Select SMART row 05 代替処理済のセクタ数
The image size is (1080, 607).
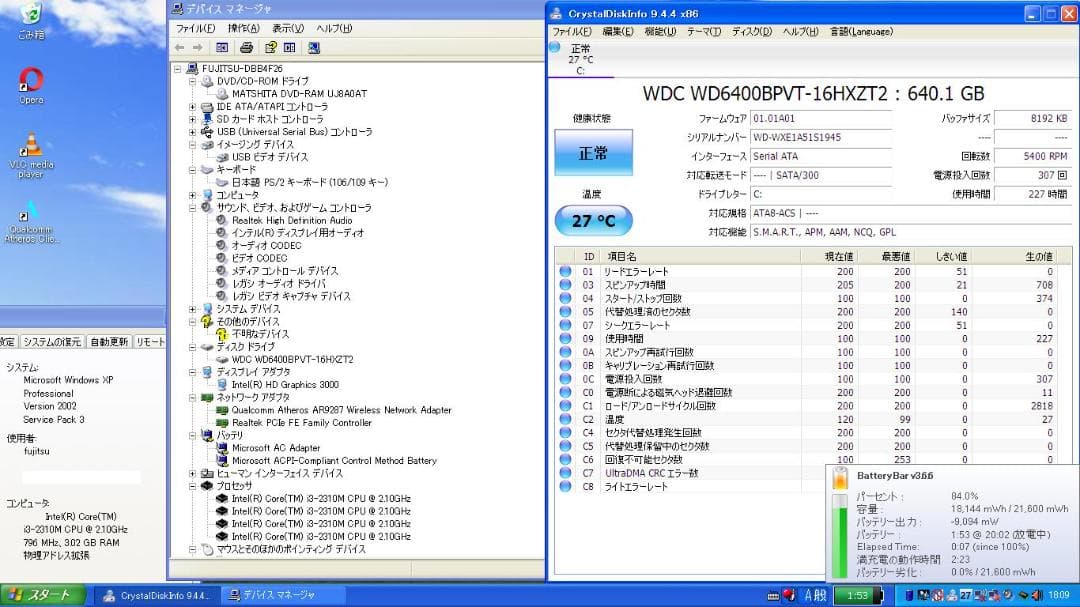[813, 312]
